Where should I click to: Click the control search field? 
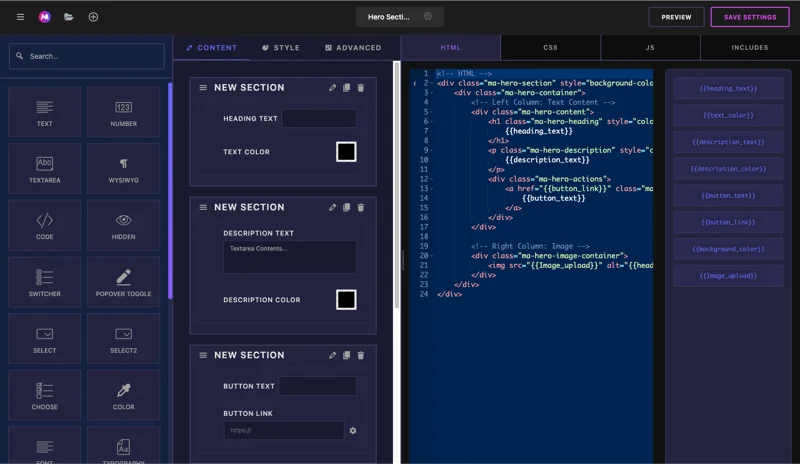(x=87, y=56)
